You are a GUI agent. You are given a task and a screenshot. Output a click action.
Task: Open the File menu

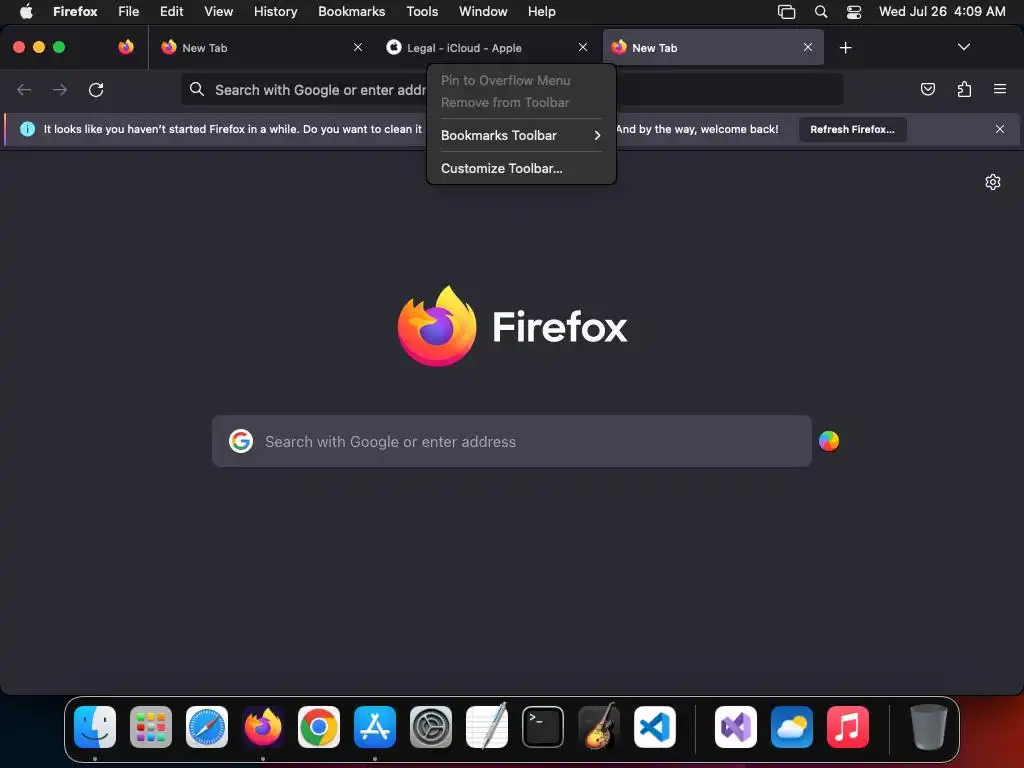(x=129, y=12)
